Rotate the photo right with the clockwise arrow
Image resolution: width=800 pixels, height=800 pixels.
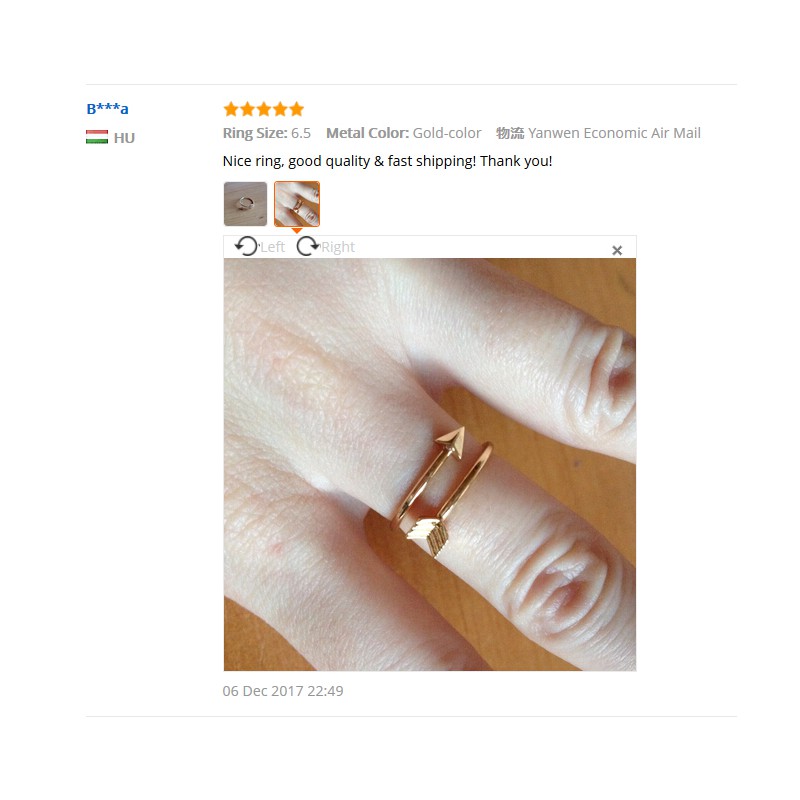pyautogui.click(x=308, y=246)
